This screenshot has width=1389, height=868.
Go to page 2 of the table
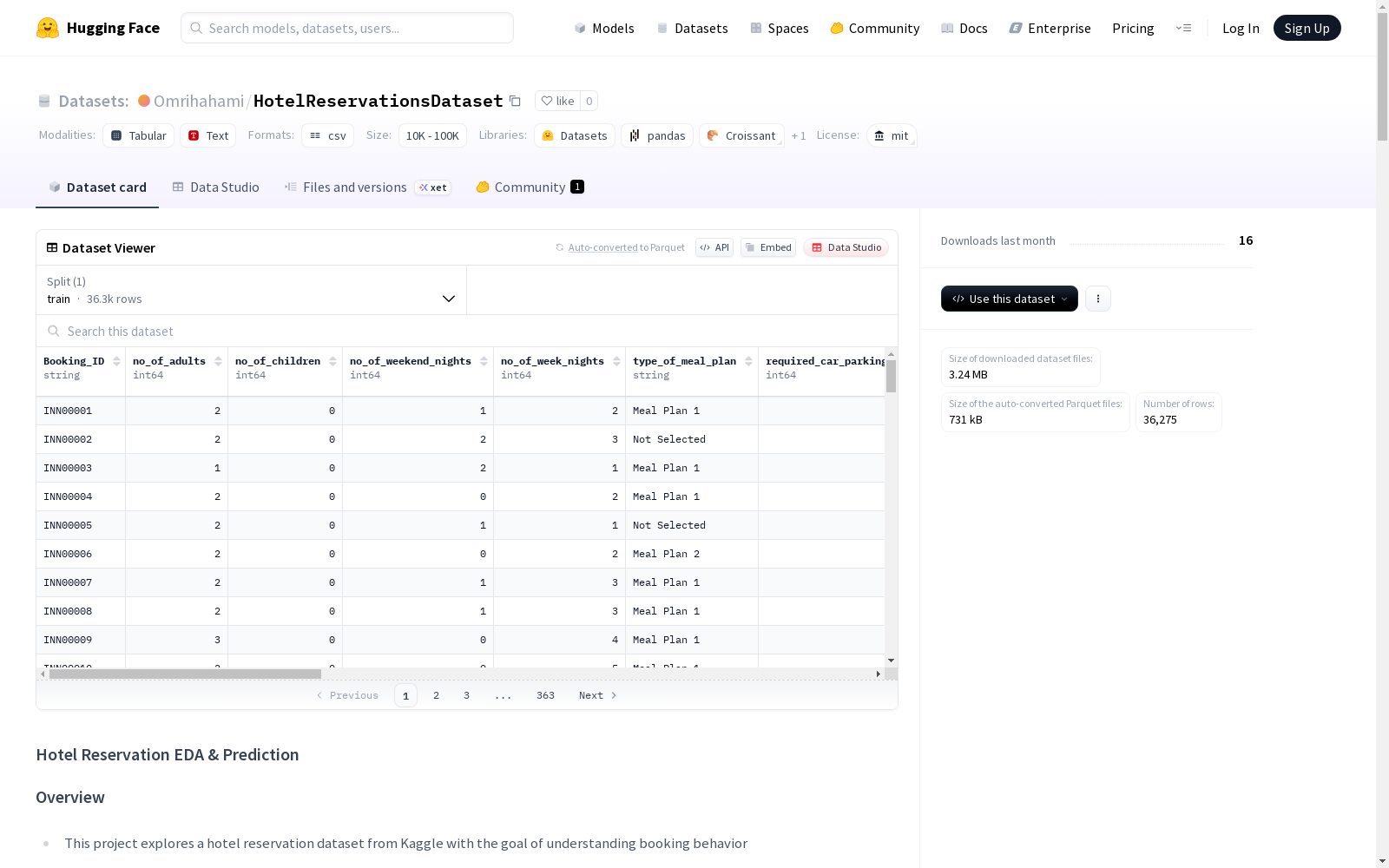436,695
